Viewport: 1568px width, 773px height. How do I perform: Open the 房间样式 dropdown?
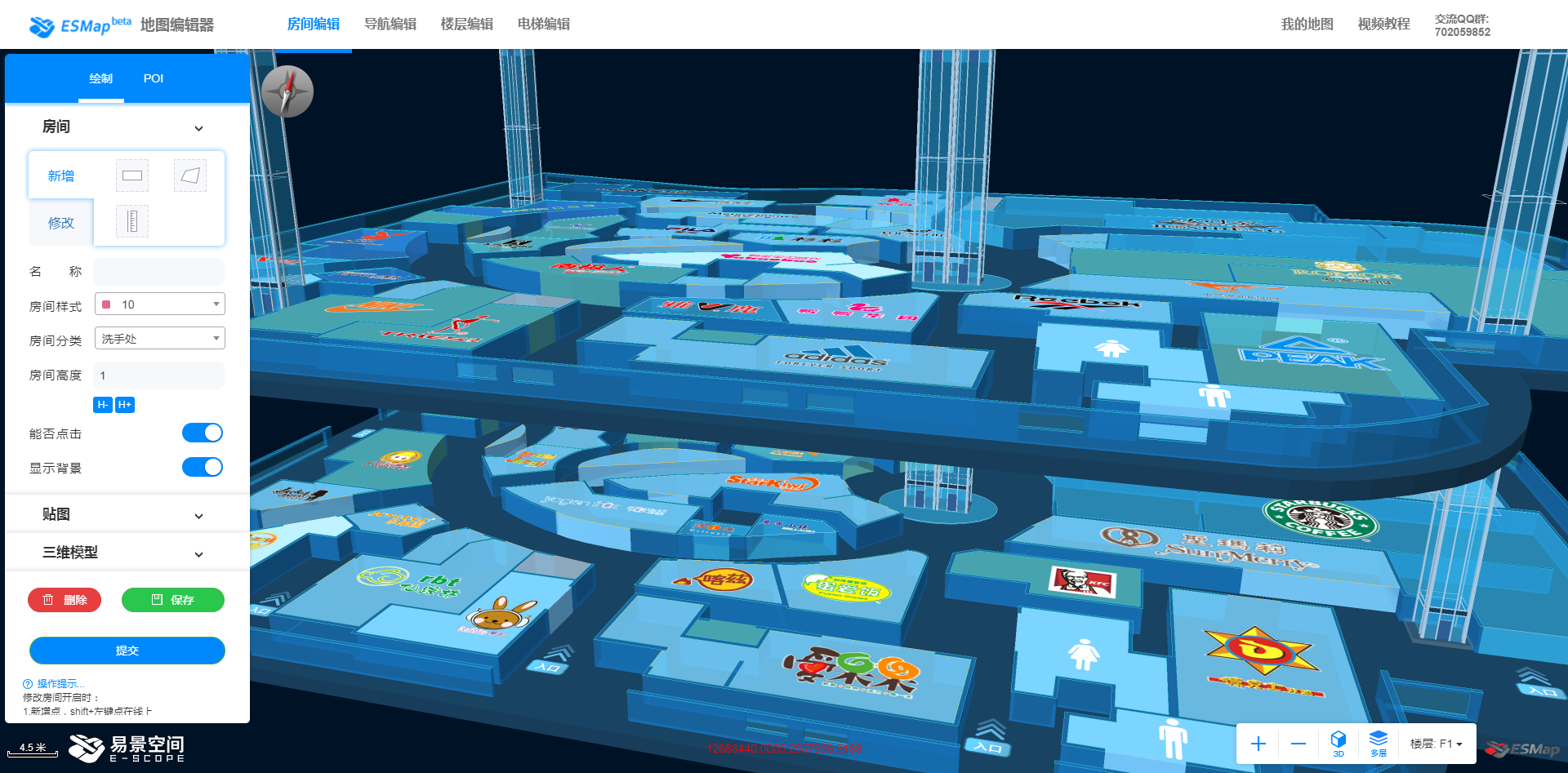click(160, 304)
